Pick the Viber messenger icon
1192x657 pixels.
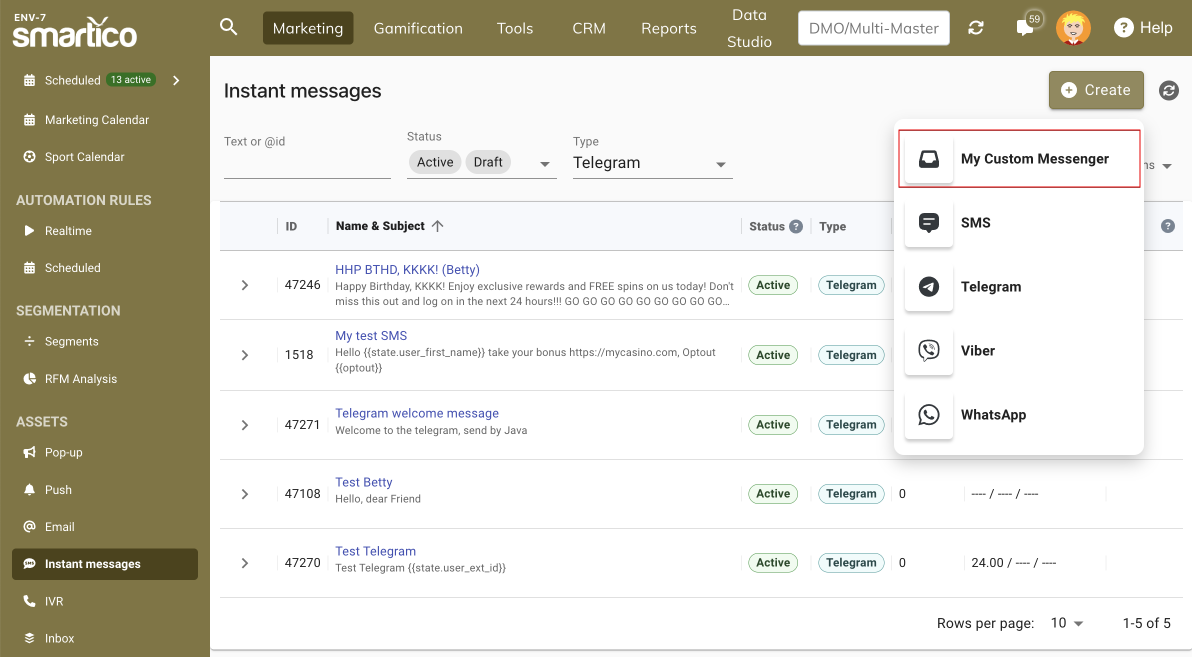click(x=929, y=351)
